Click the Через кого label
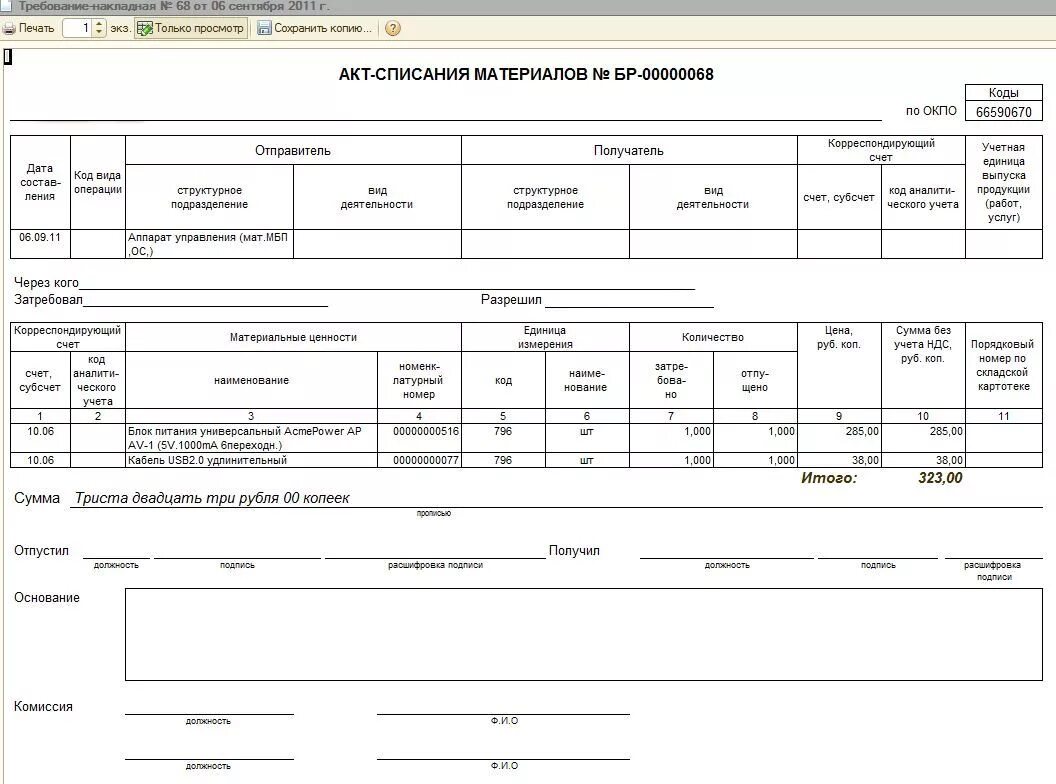Image resolution: width=1056 pixels, height=784 pixels. pos(46,282)
